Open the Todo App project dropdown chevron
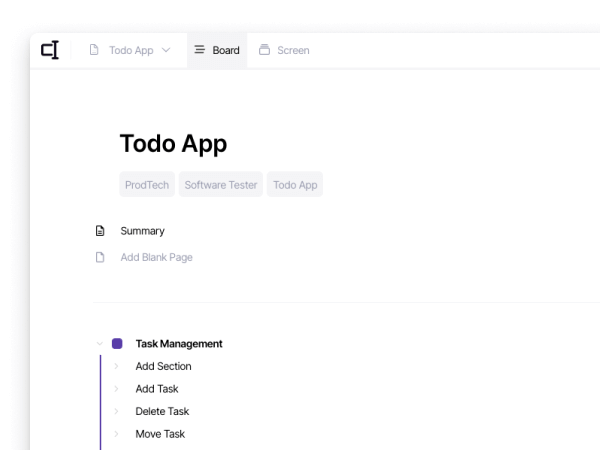600x450 pixels. pos(166,50)
